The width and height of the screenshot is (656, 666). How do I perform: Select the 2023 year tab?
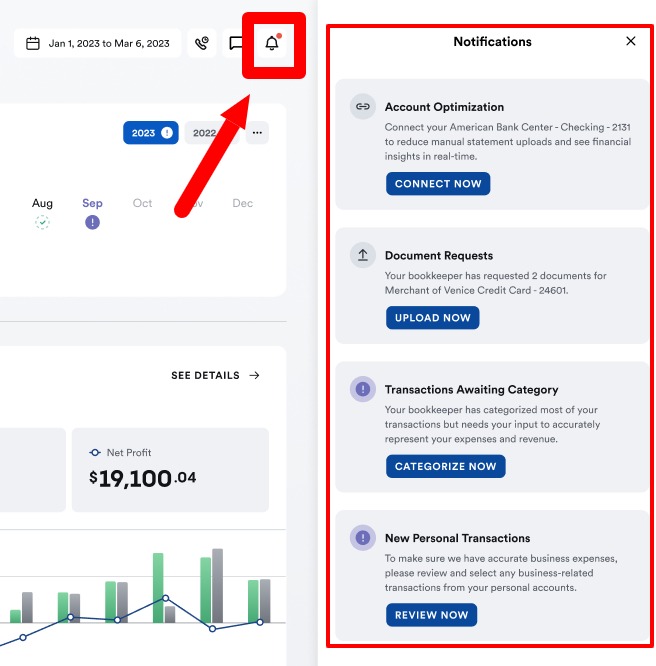151,133
